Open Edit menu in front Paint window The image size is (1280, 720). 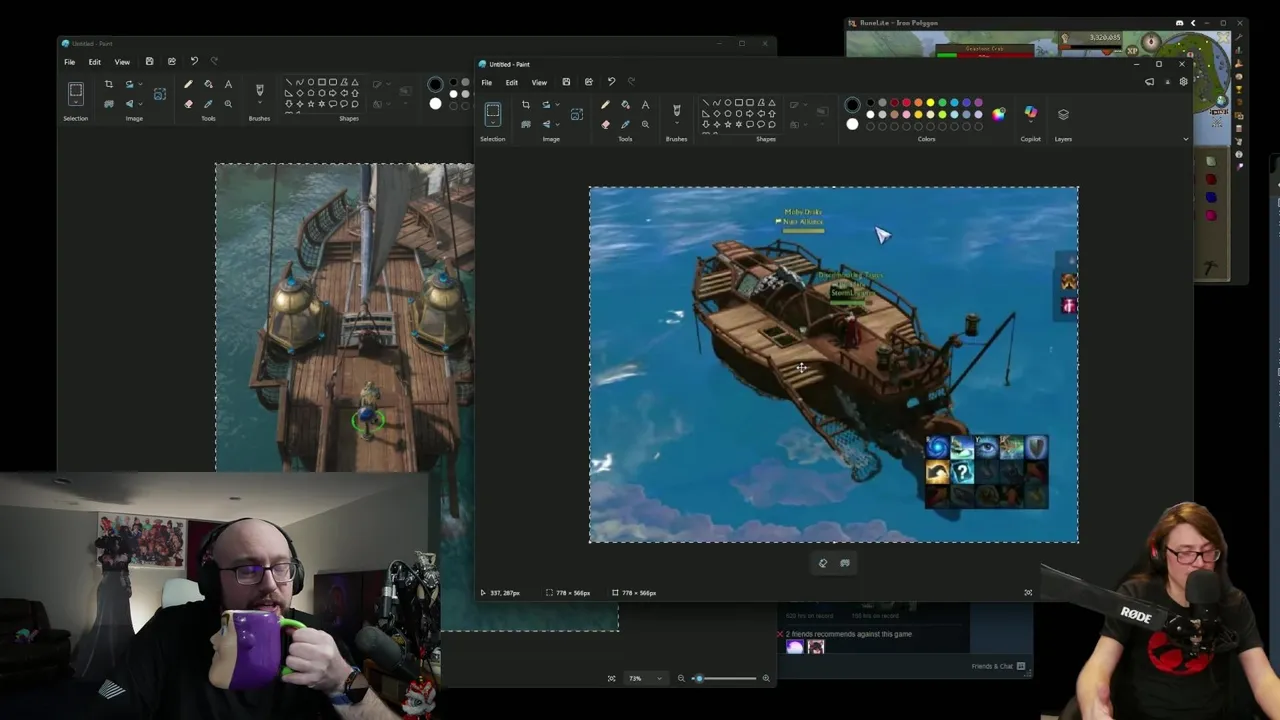[x=512, y=82]
